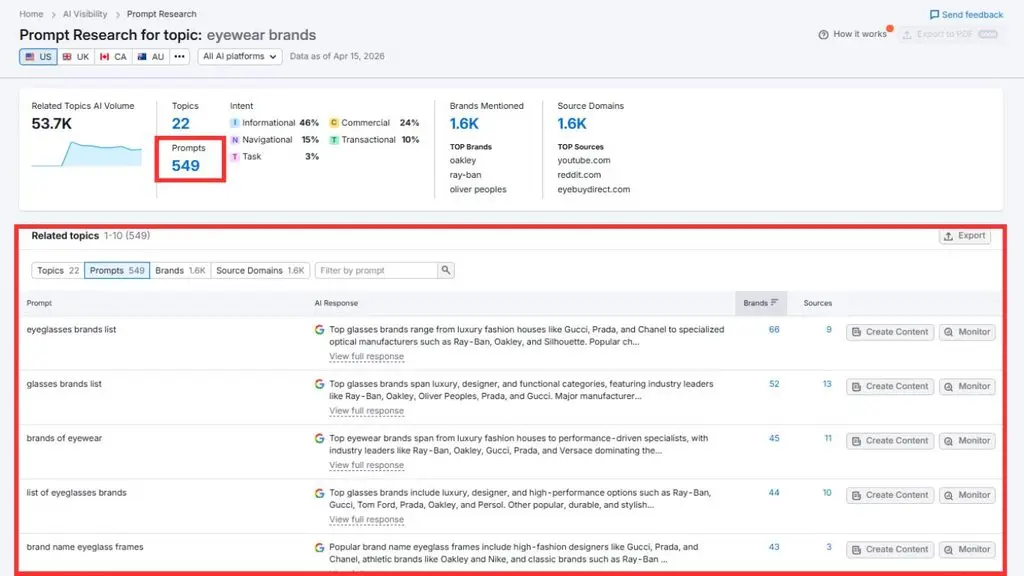Viewport: 1024px width, 576px height.
Task: Switch to the Topics 22 tab
Action: [x=57, y=270]
